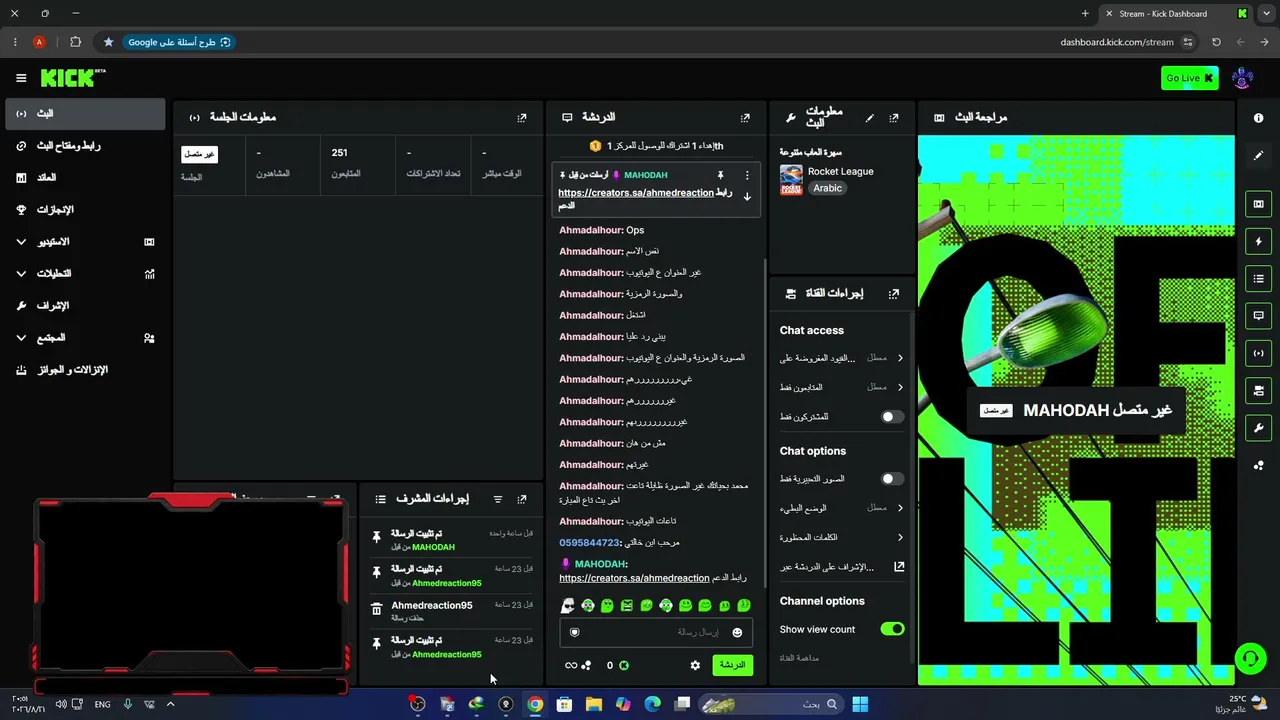This screenshot has width=1280, height=720.
Task: Unpin the pinned MAHODAH chat message
Action: pos(720,175)
